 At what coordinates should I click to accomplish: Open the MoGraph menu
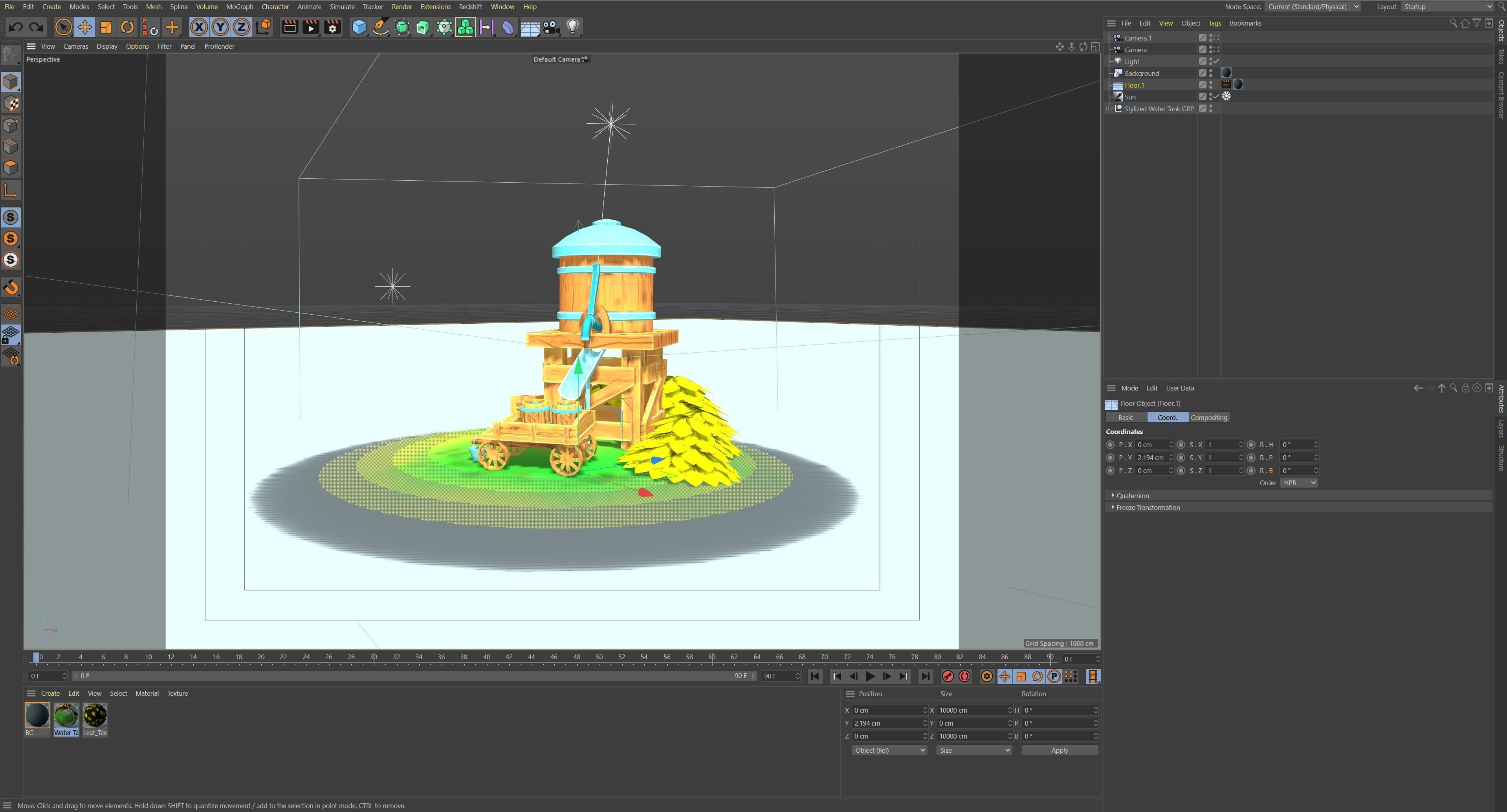point(239,6)
